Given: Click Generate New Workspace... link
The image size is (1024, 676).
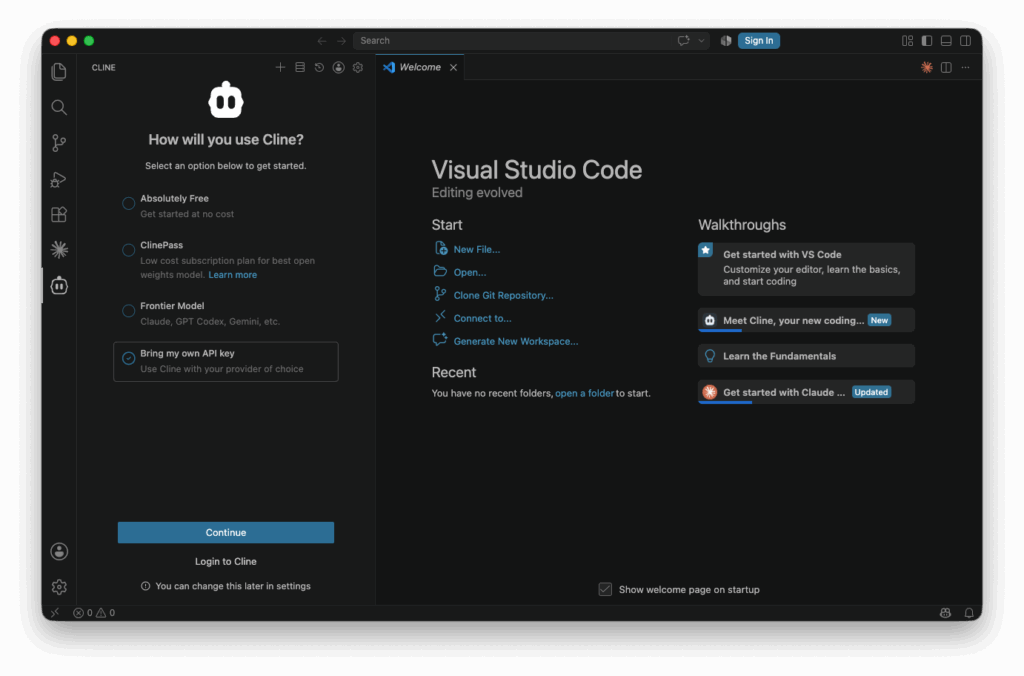Looking at the screenshot, I should pos(516,341).
